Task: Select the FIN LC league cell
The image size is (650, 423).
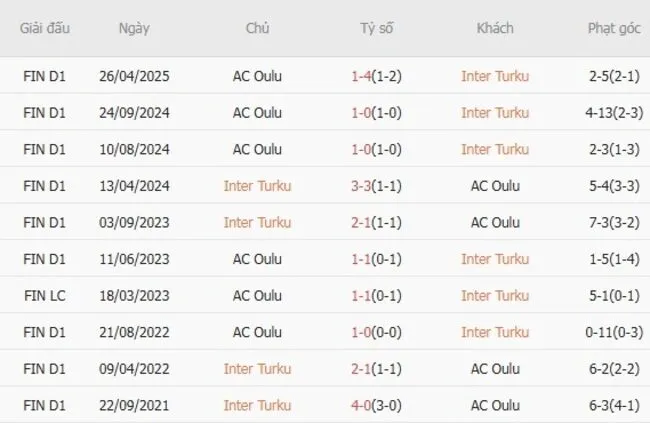Action: pyautogui.click(x=46, y=296)
